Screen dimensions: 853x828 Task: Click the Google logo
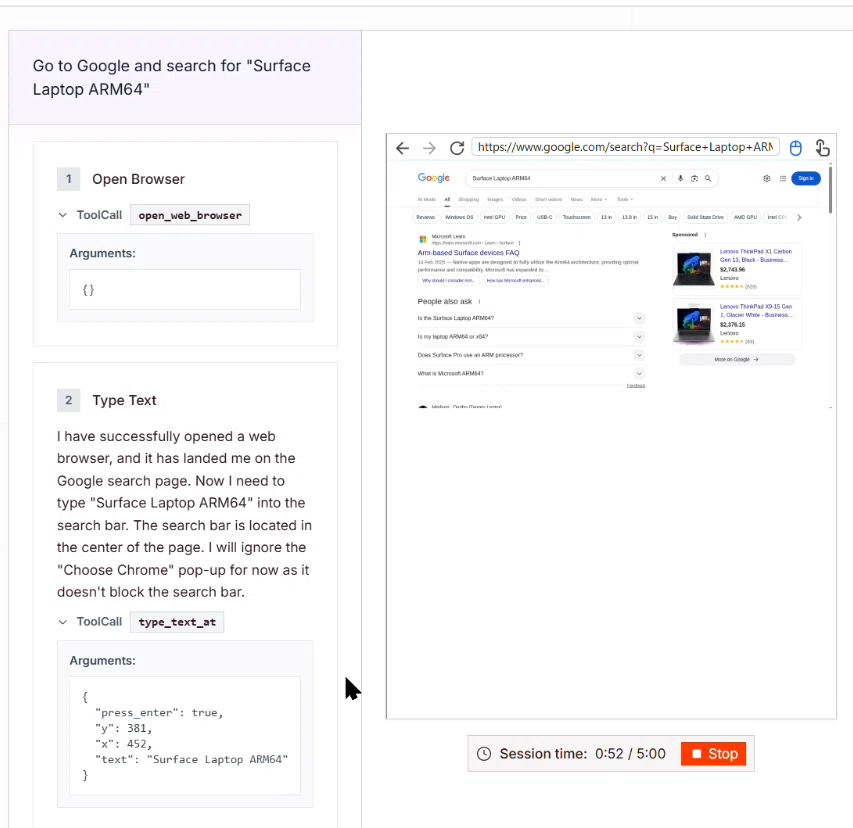coord(434,178)
